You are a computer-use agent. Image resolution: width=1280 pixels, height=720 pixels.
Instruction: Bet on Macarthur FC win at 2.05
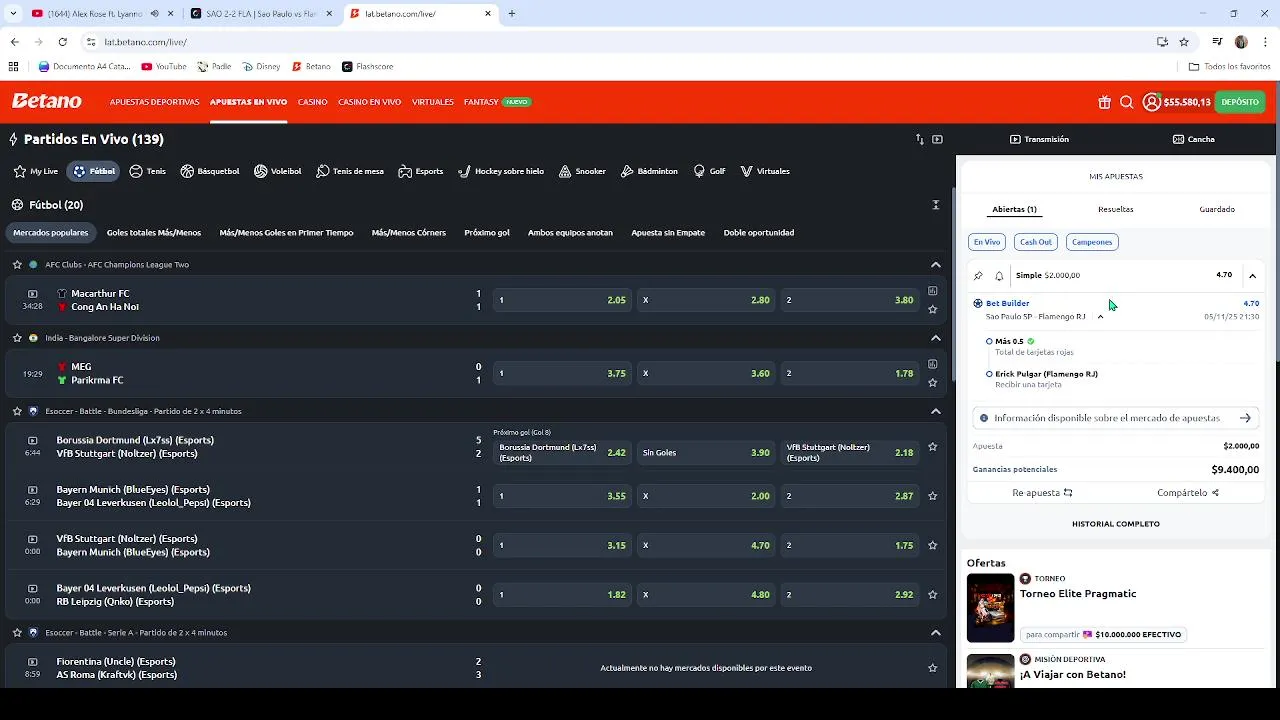click(563, 300)
